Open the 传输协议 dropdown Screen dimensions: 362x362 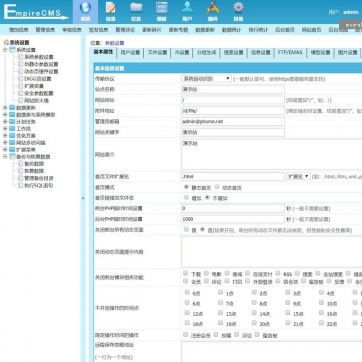pos(206,79)
